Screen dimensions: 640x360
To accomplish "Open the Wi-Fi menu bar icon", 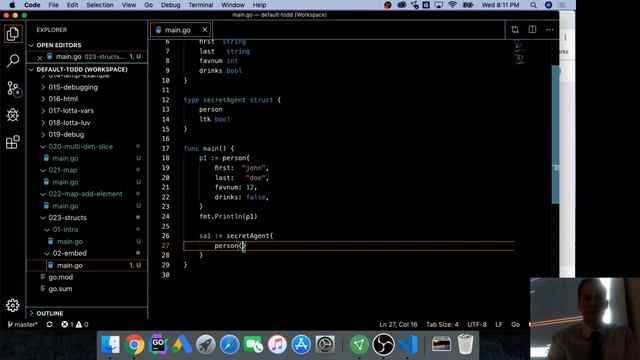I will coord(452,5).
